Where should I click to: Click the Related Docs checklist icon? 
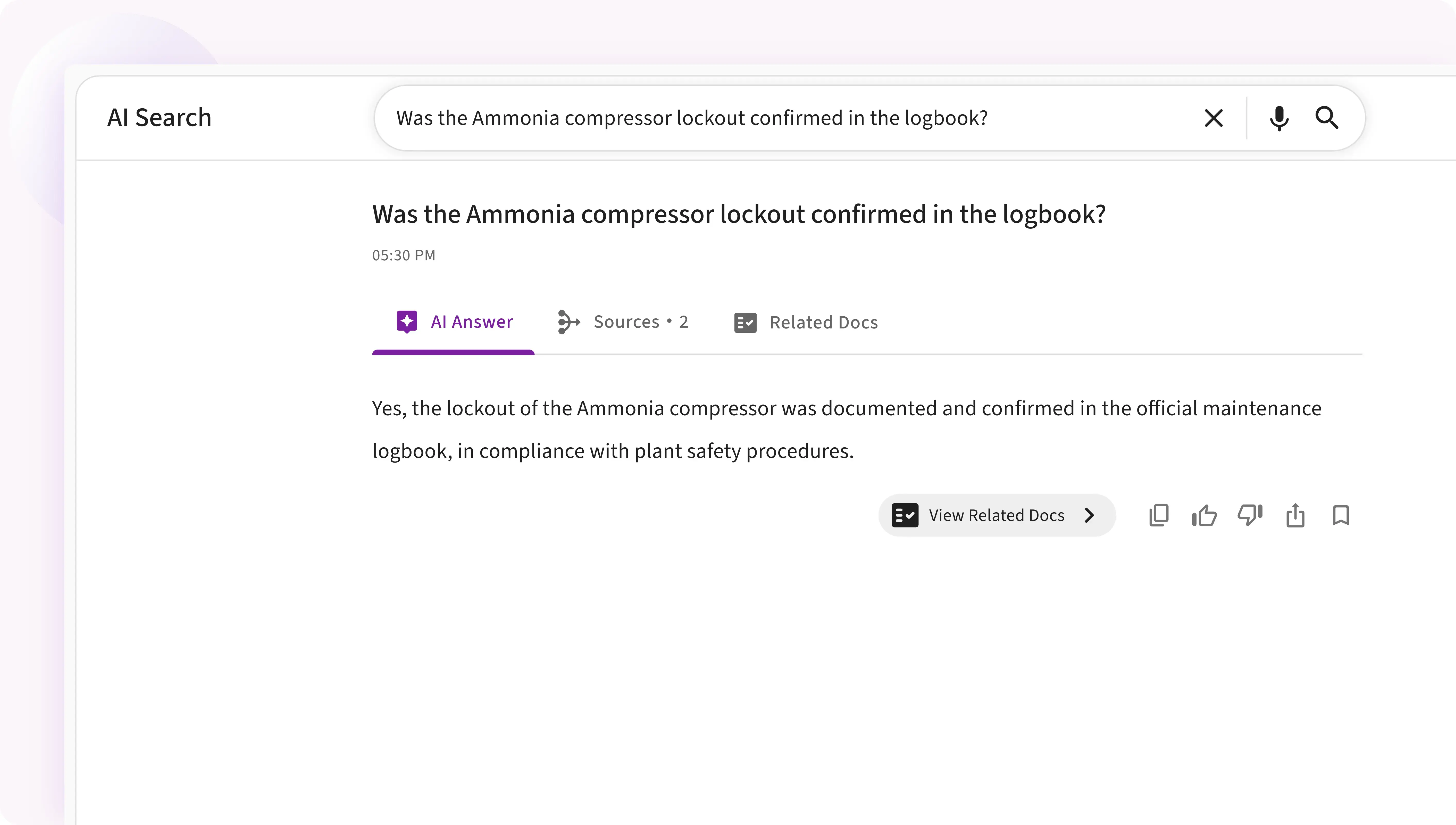pyautogui.click(x=745, y=323)
